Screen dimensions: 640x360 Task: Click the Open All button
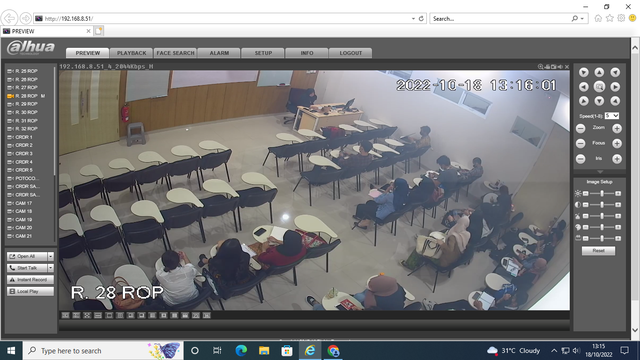(27, 256)
